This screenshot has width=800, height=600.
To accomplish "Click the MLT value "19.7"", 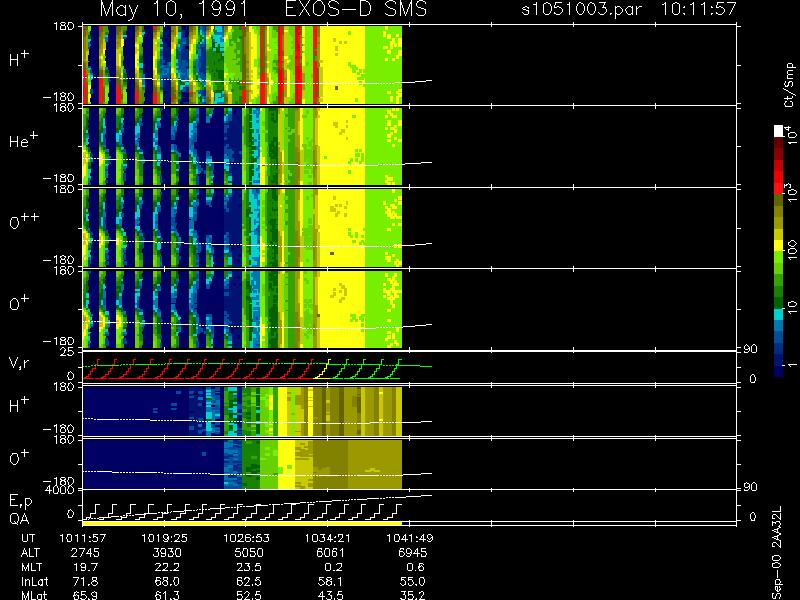I will [x=87, y=567].
